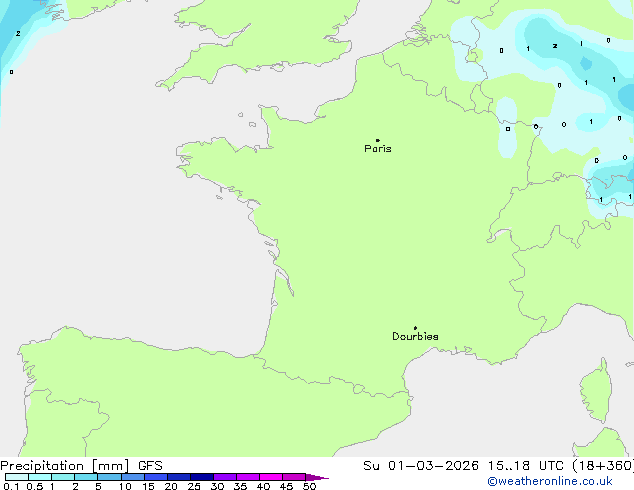Click the Precipitation [mm] GFS title
The image size is (634, 490).
(x=81, y=466)
